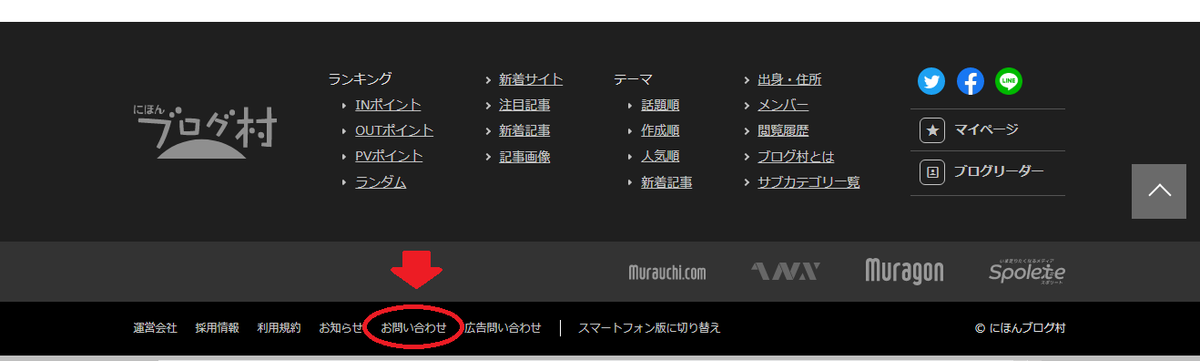Screen dimensions: 1200x361
Task: Click the ランキング heading
Action: click(360, 79)
